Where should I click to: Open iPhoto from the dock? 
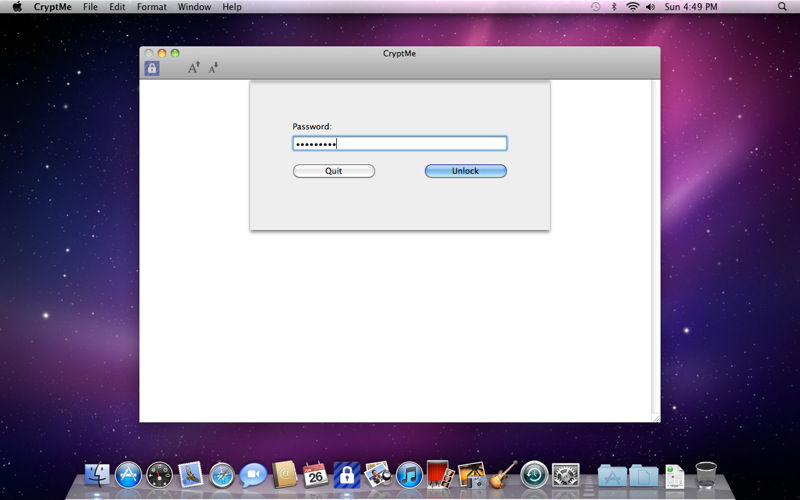click(x=472, y=476)
